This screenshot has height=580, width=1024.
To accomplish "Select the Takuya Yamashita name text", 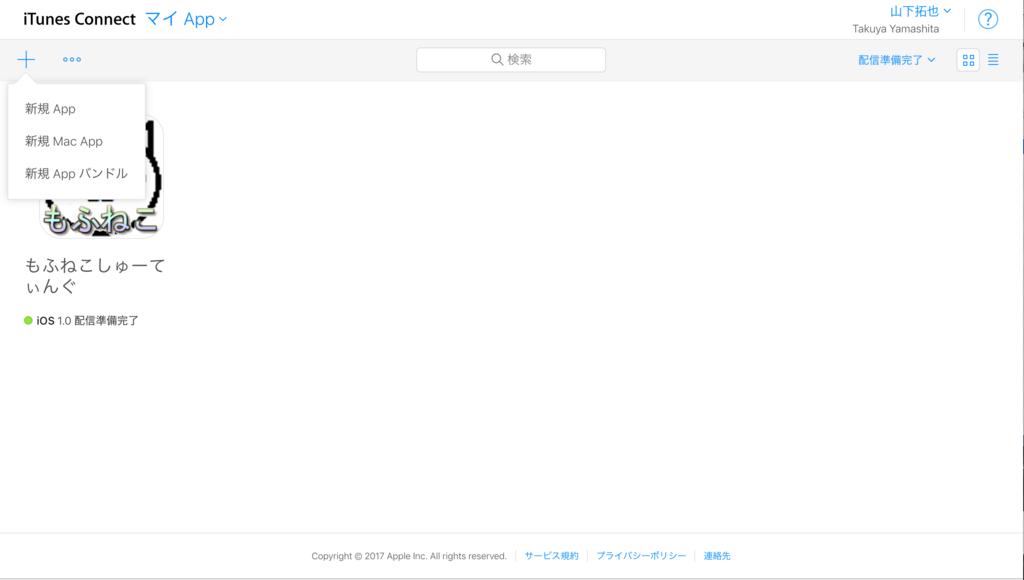I will point(895,29).
